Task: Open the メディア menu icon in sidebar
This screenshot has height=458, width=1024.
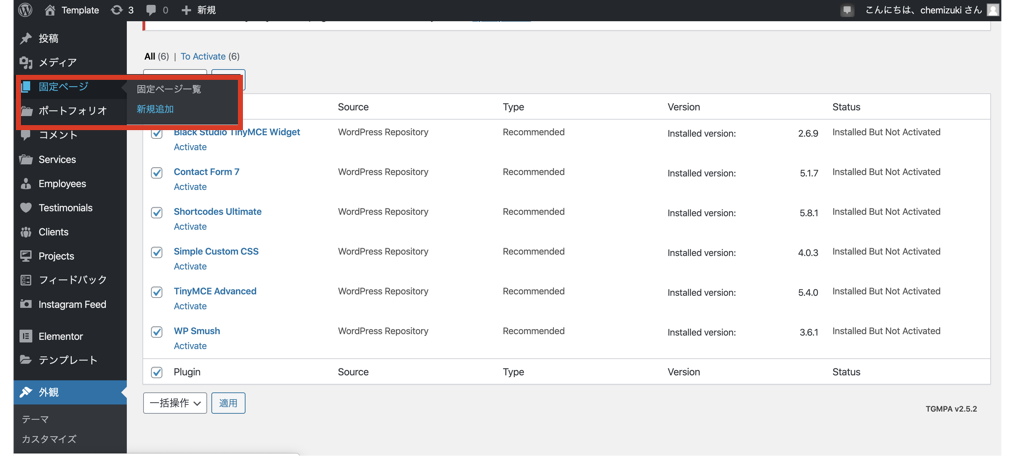Action: pyautogui.click(x=26, y=63)
